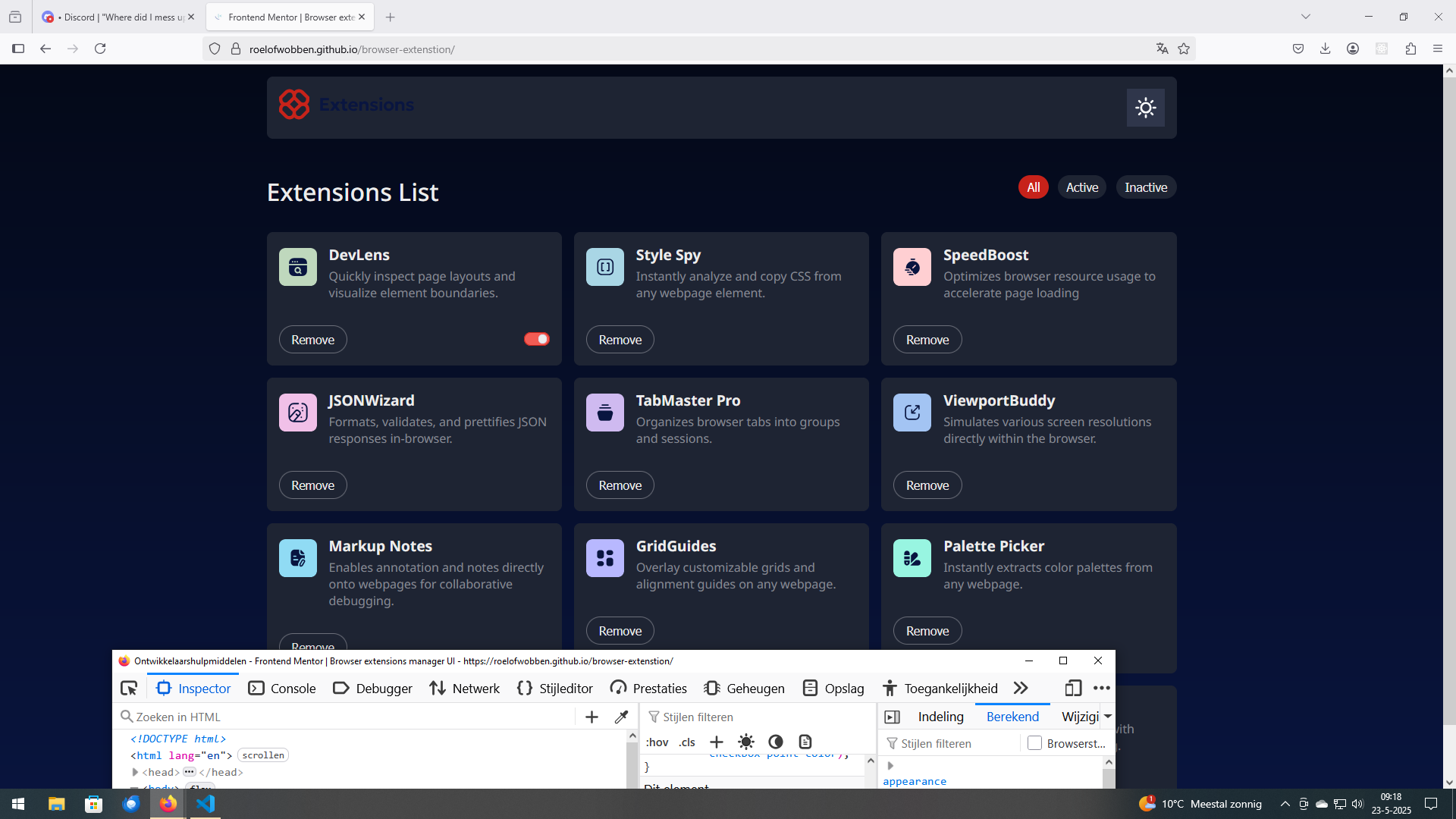Image resolution: width=1456 pixels, height=819 pixels.
Task: Open the more devtools tabs chevron
Action: click(1021, 688)
